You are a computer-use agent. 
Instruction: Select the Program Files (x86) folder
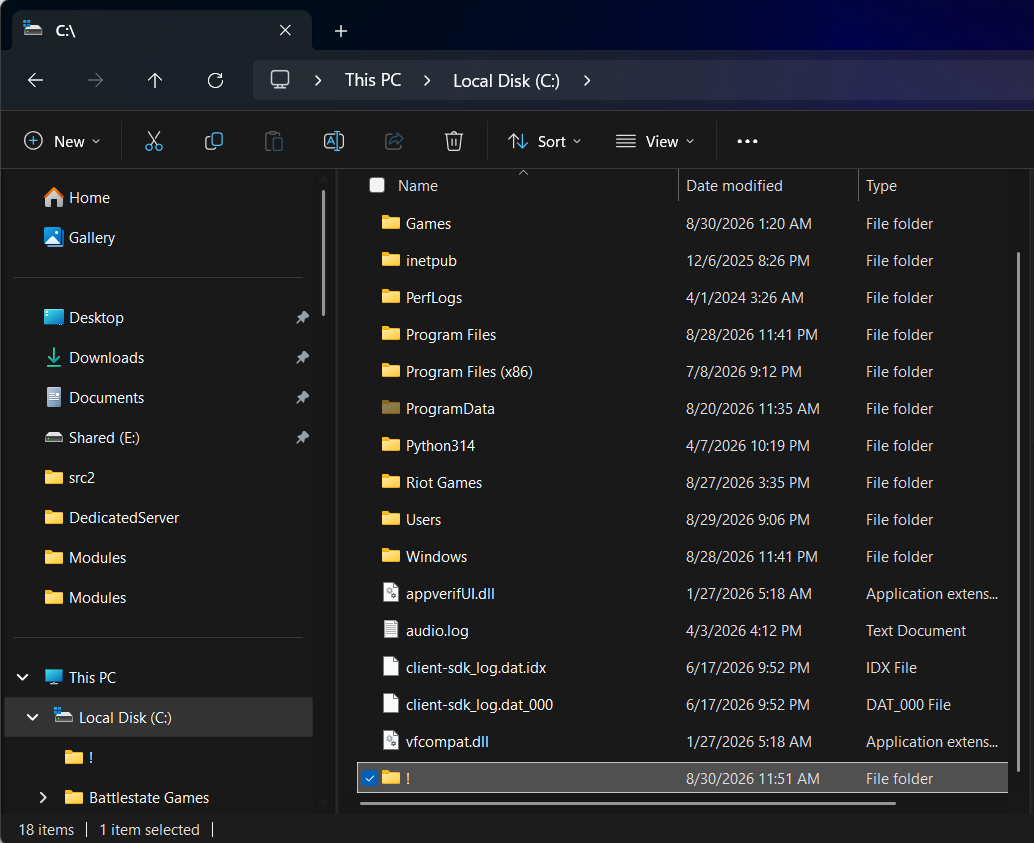(682, 371)
